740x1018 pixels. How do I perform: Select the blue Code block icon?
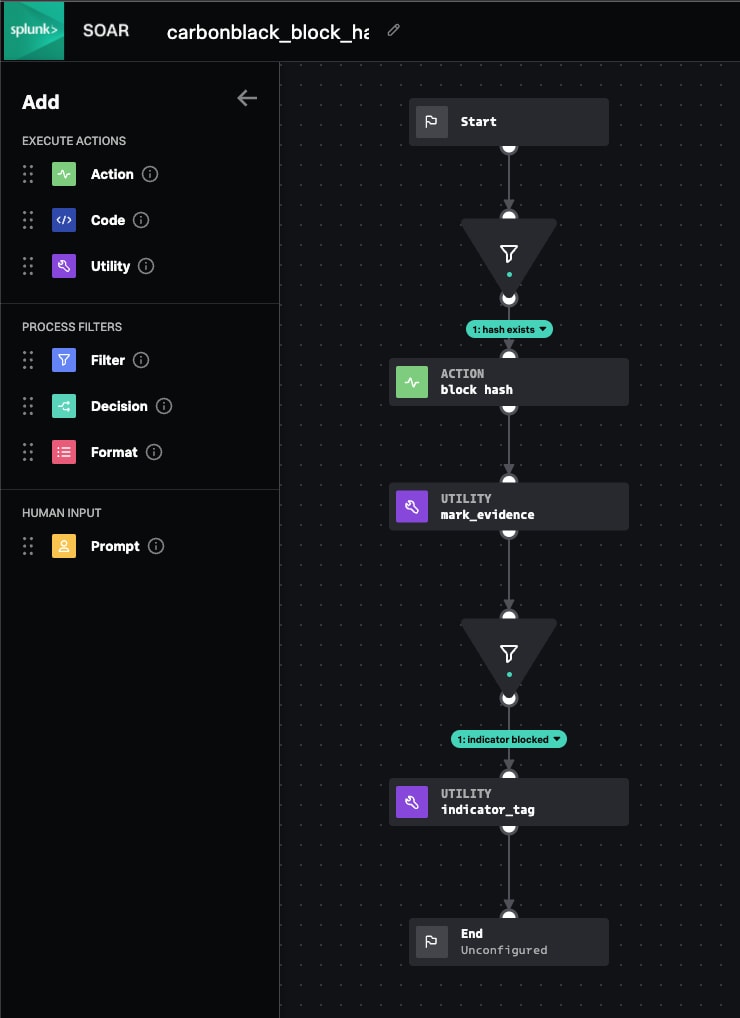(64, 220)
